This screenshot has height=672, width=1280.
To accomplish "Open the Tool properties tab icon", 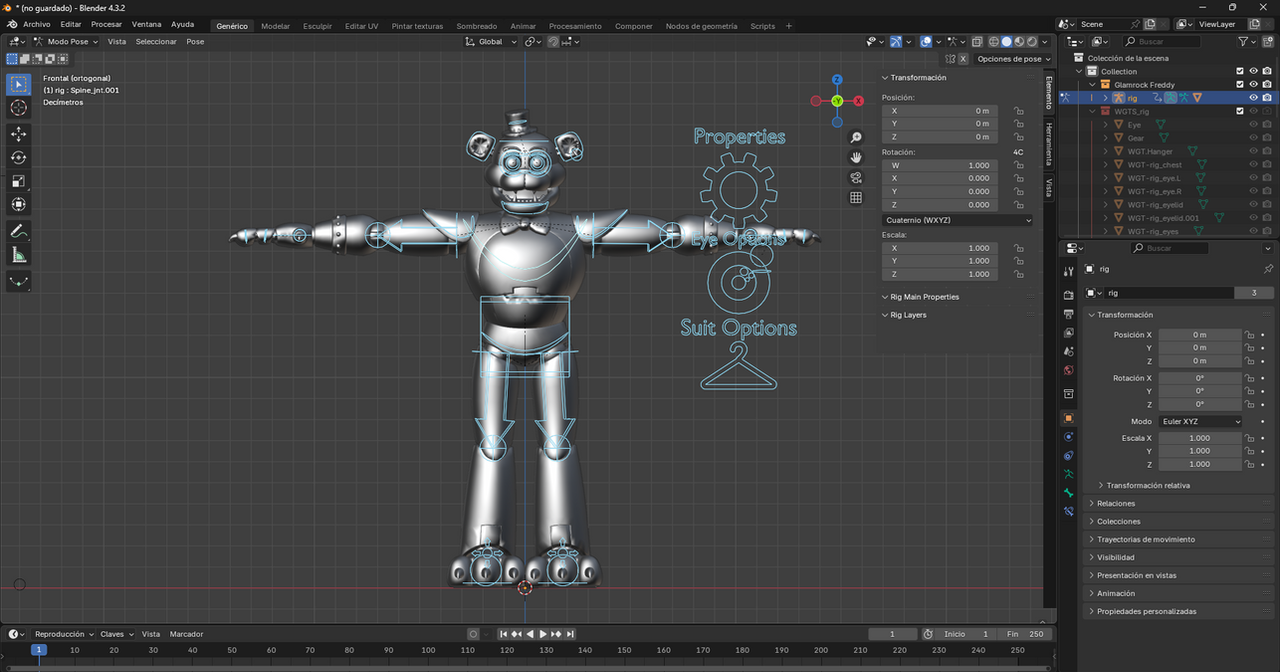I will pos(1068,269).
